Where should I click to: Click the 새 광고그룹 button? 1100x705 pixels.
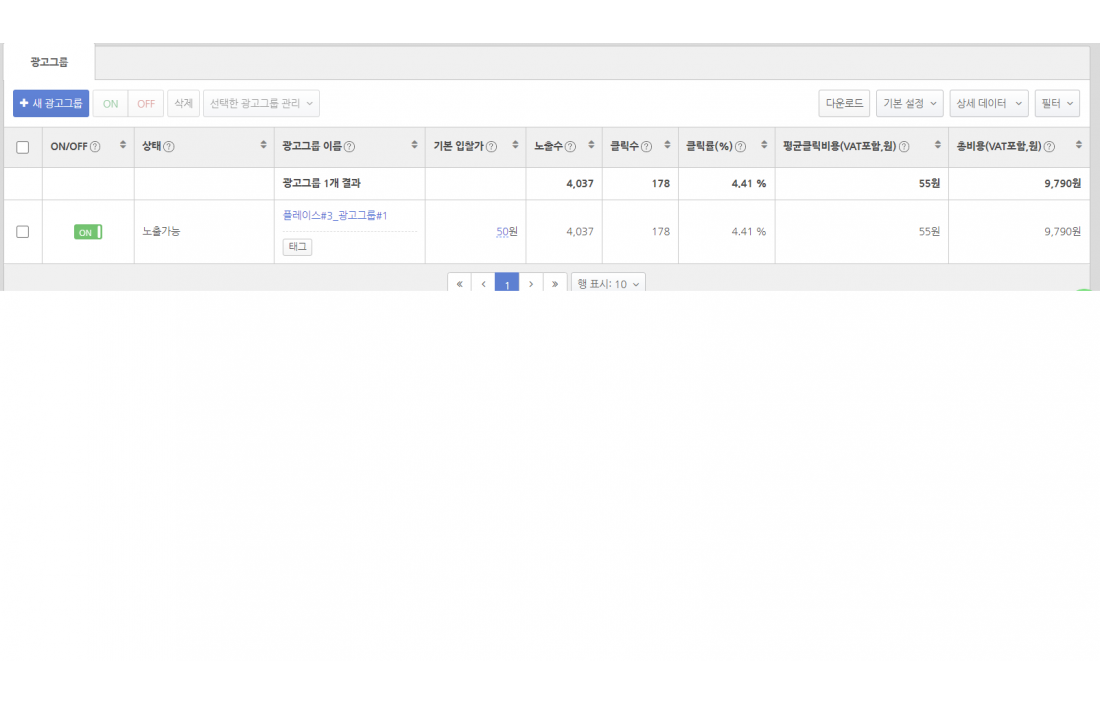coord(51,104)
